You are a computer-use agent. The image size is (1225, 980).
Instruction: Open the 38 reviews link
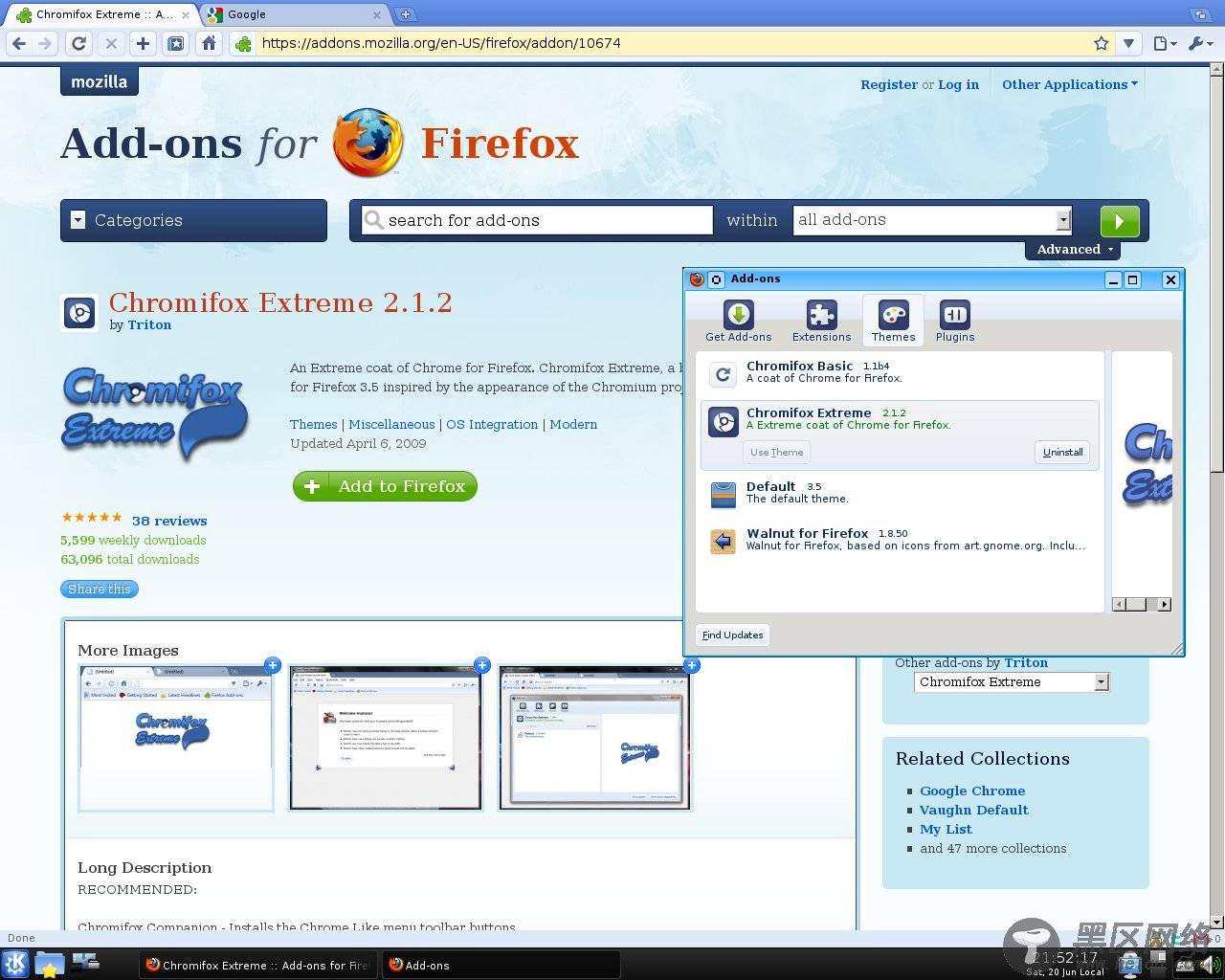point(169,521)
